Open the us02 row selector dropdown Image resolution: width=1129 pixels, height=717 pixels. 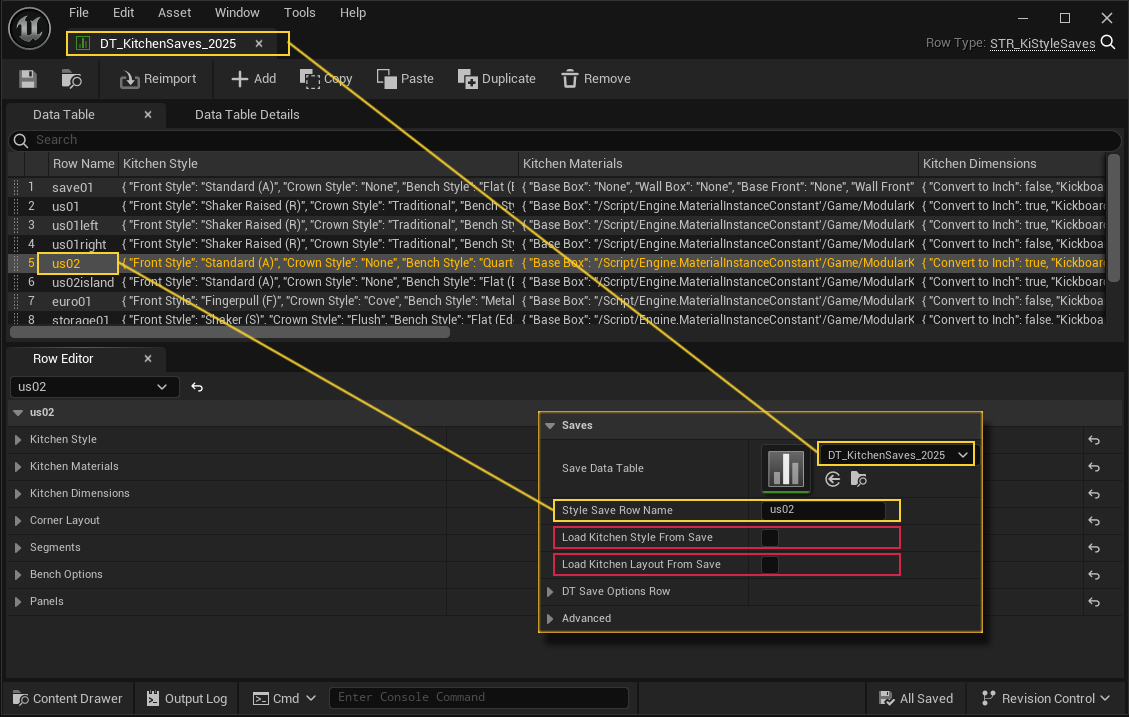tap(94, 387)
